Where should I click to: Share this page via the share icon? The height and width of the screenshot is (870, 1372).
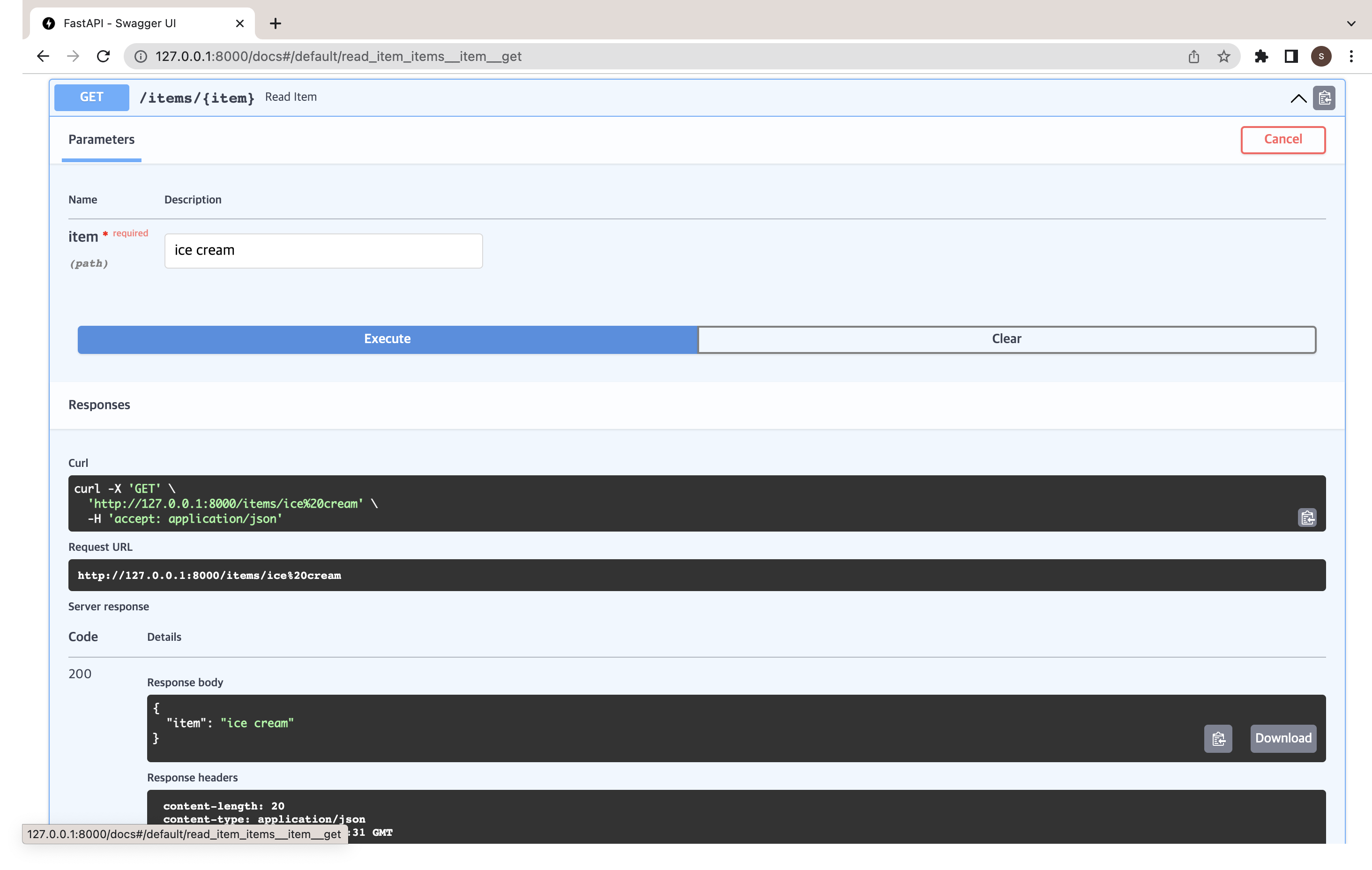click(x=1193, y=56)
